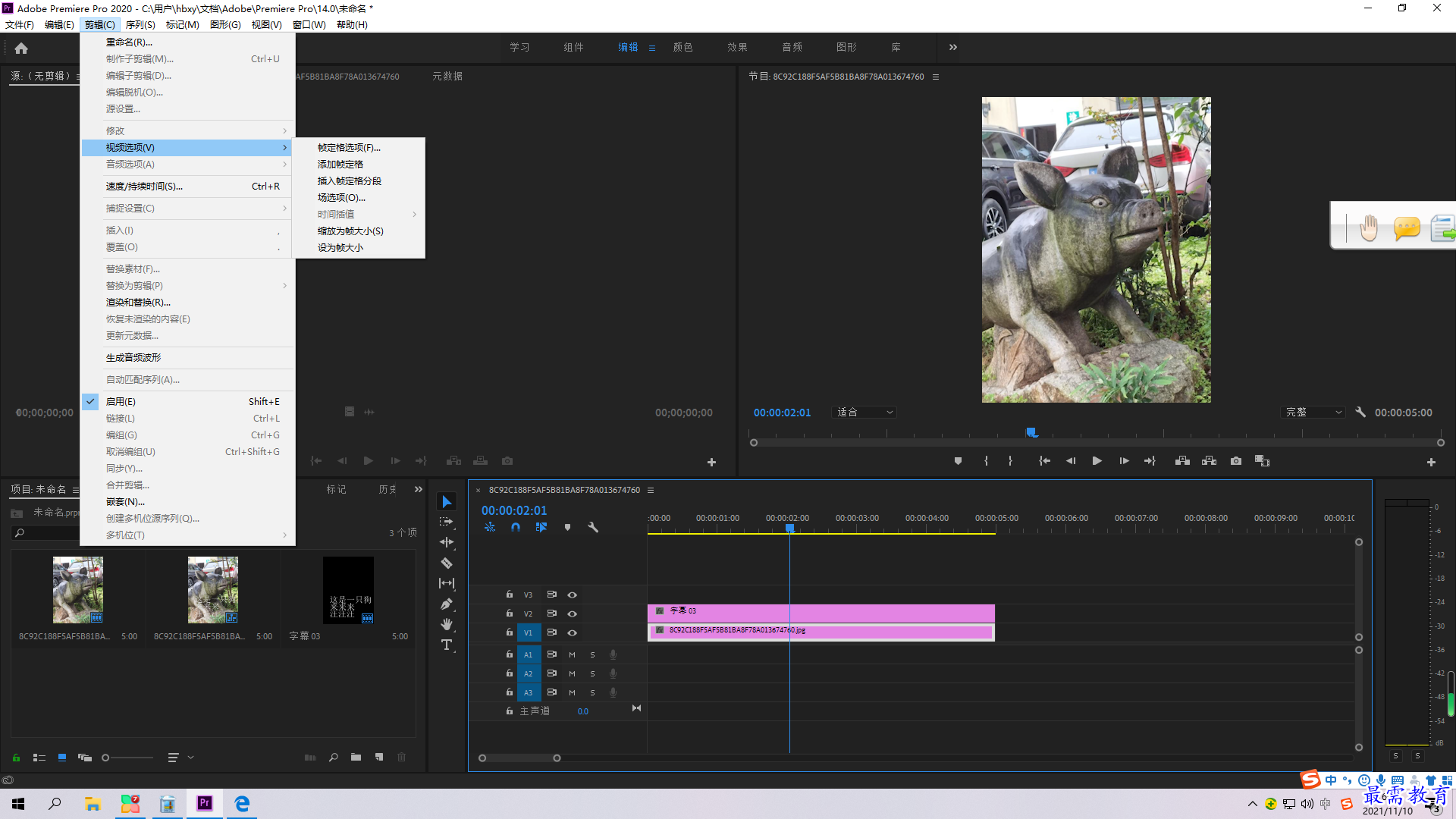Image resolution: width=1456 pixels, height=819 pixels.
Task: Mark Out point in program monitor
Action: 1010,461
